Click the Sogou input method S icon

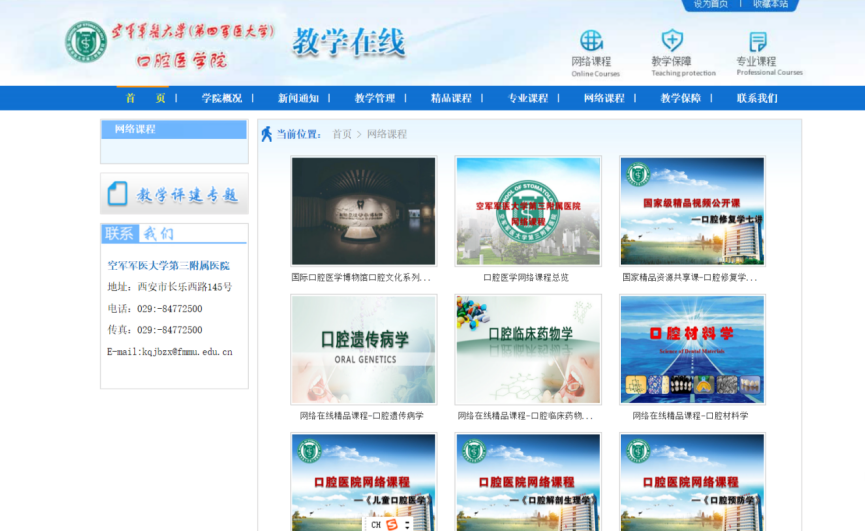(392, 524)
